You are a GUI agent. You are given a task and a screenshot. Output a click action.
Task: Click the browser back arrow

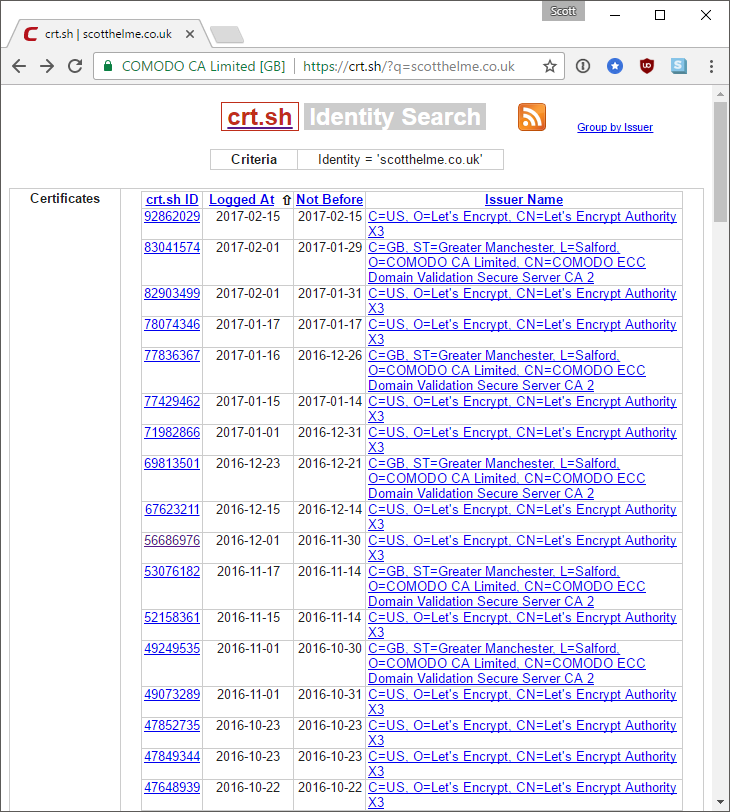pos(19,66)
